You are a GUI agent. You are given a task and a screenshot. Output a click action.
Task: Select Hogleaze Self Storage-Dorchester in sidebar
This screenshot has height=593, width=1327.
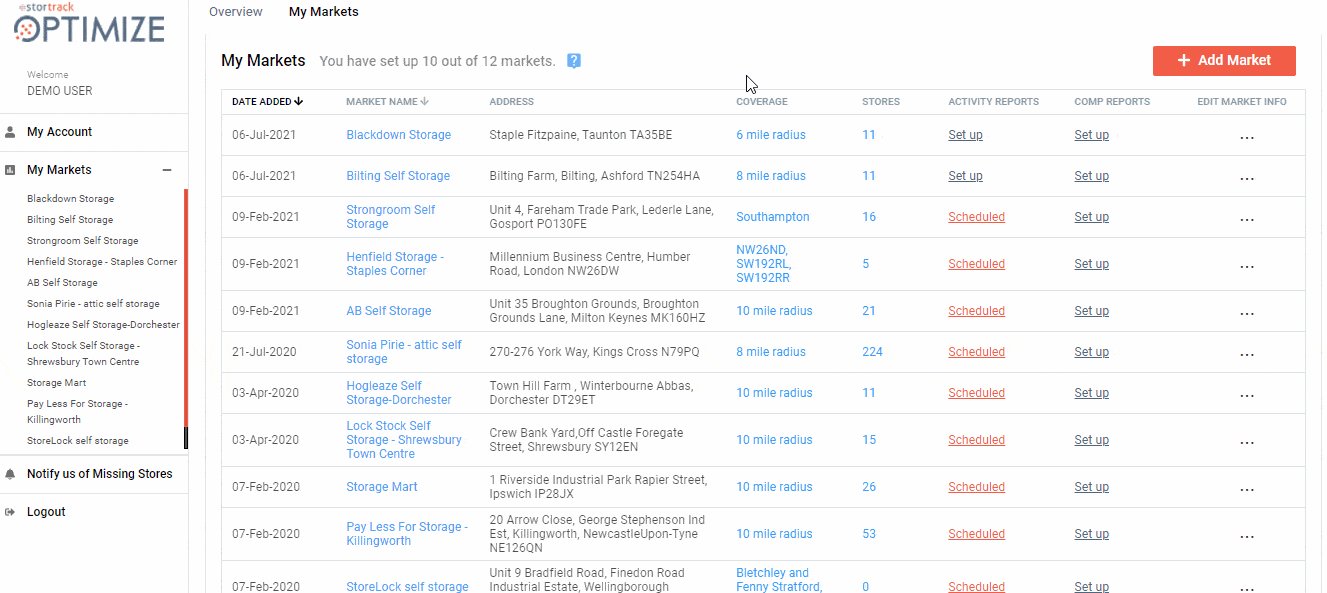pyautogui.click(x=103, y=325)
